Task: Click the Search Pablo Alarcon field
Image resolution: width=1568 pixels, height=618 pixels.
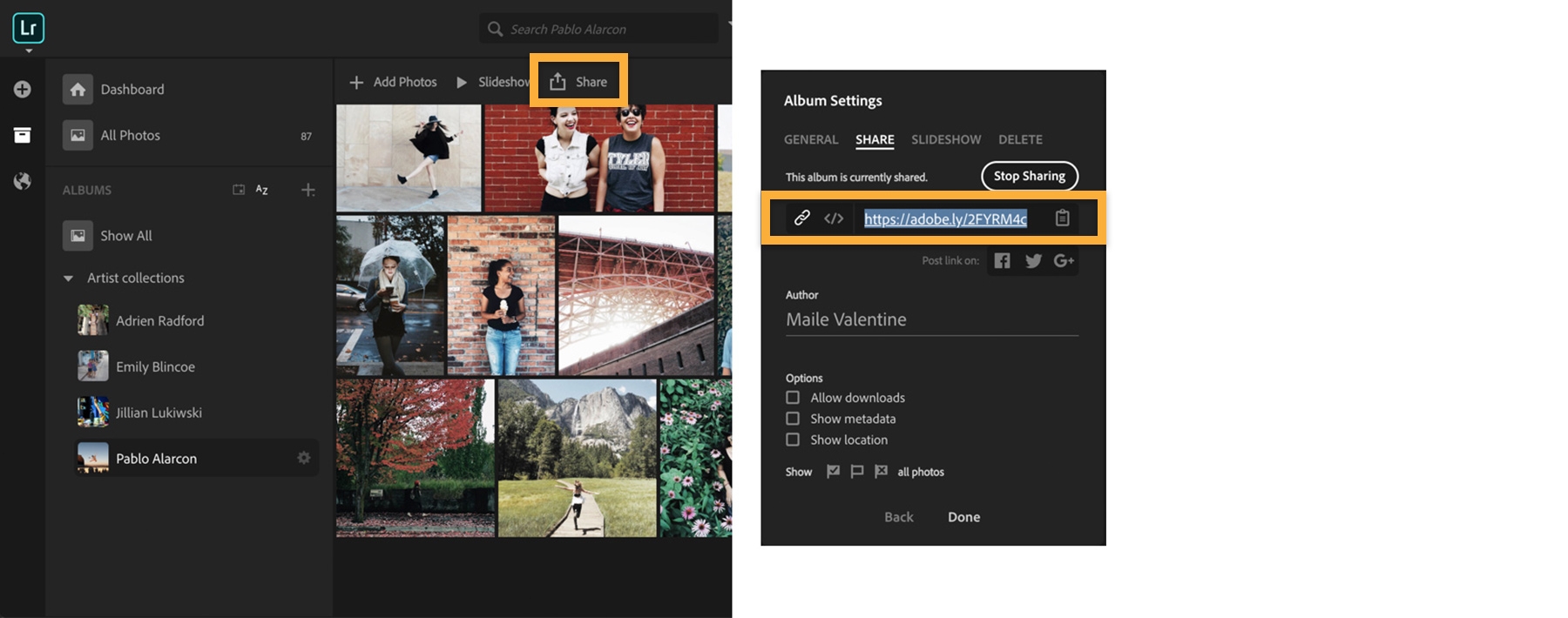Action: [598, 29]
